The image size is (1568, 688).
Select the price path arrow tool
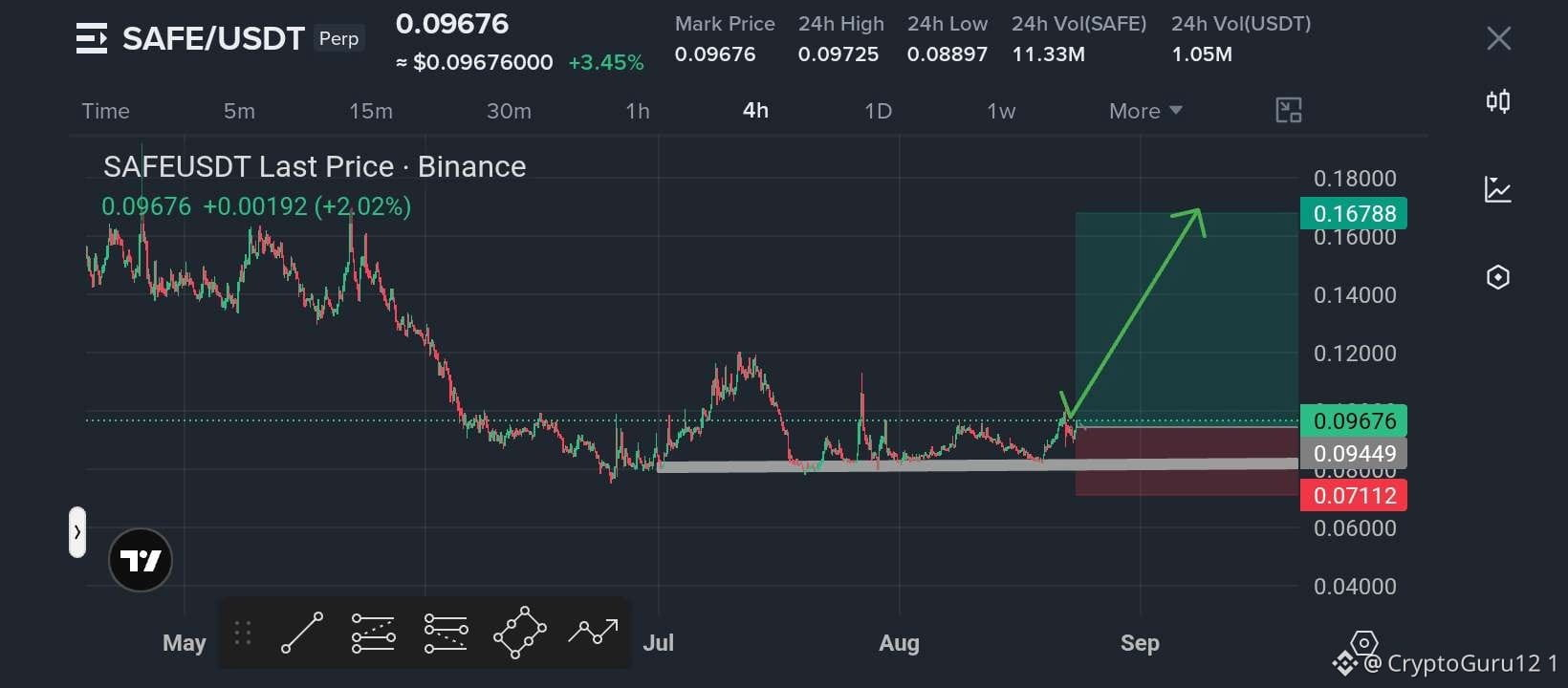(594, 631)
